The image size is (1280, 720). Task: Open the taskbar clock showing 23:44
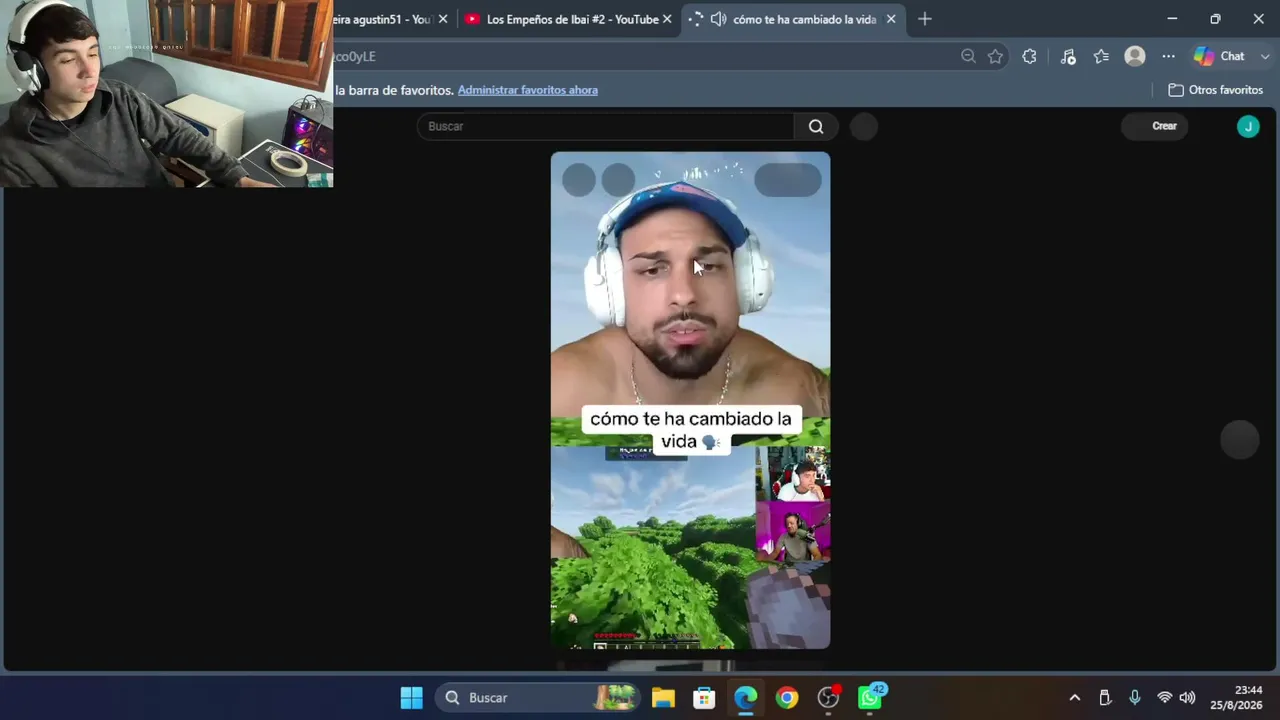(x=1236, y=698)
